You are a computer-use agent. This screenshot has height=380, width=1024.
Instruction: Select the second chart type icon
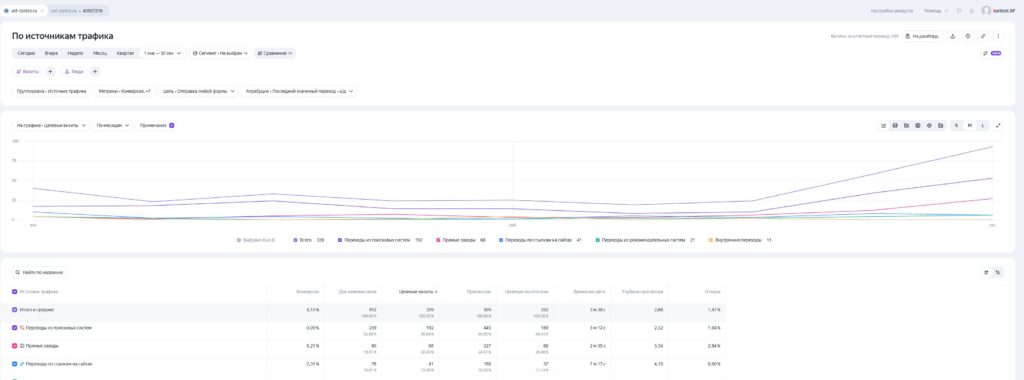895,125
